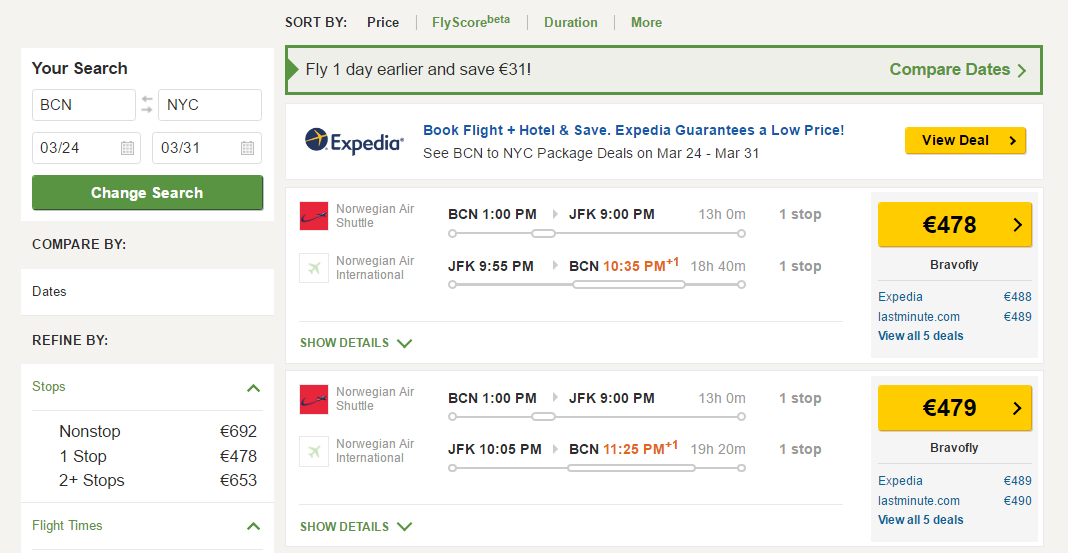Click the JFK 10:05 PM return timeline bar
1068x553 pixels.
(597, 468)
